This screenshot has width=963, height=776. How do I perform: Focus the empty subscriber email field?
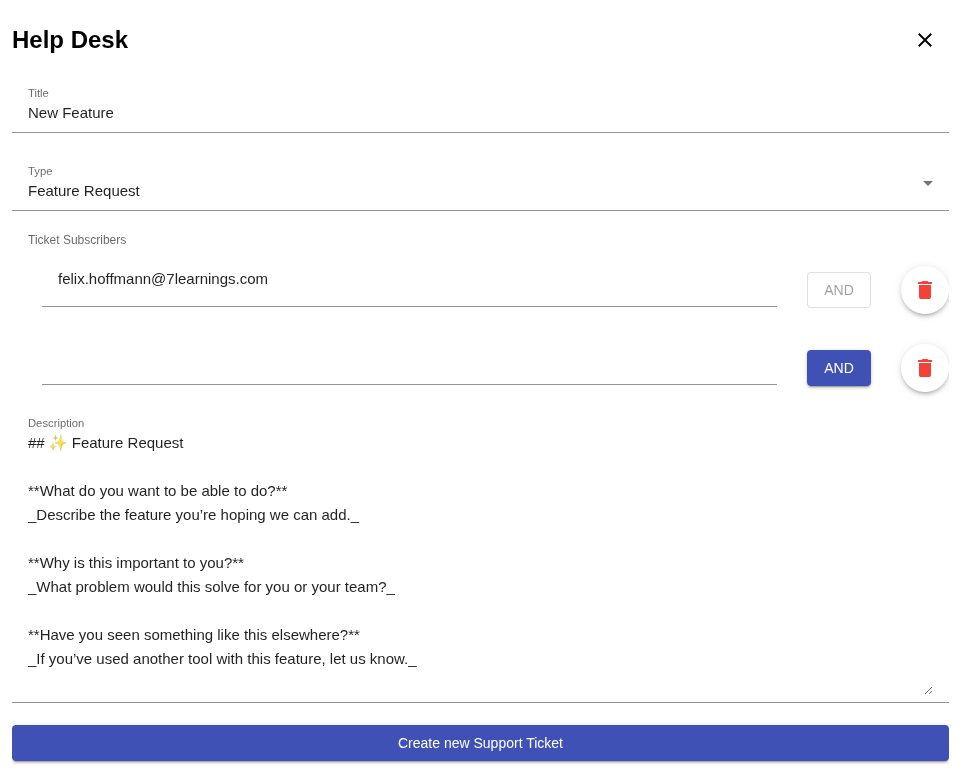point(409,365)
